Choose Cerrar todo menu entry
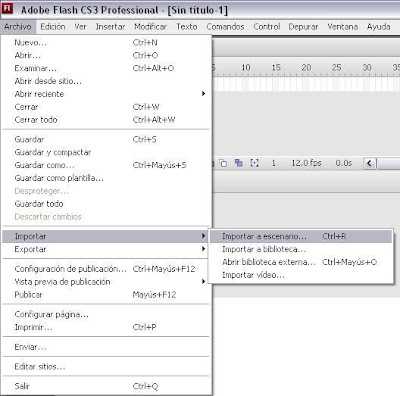This screenshot has height=396, width=400. [x=107, y=120]
